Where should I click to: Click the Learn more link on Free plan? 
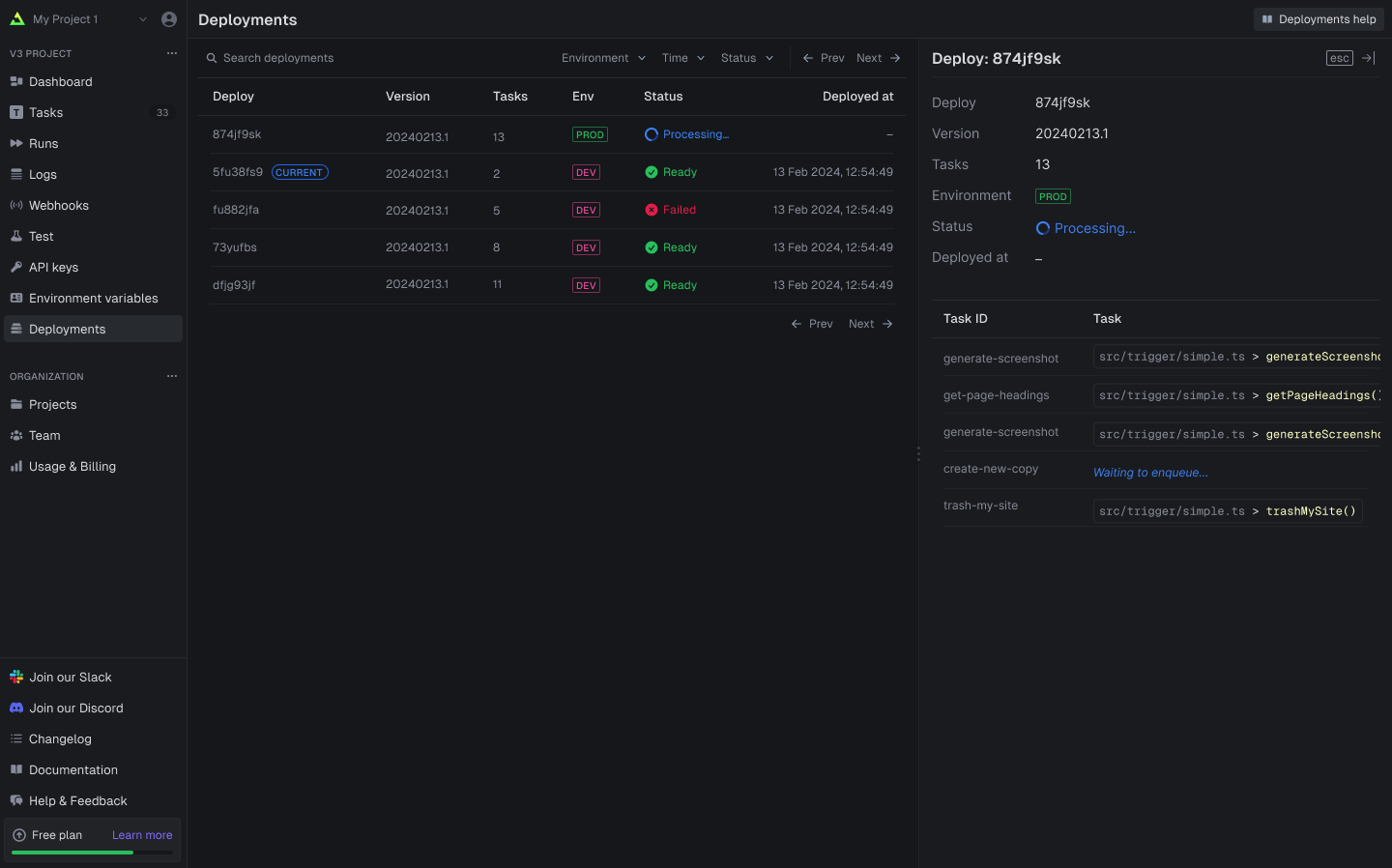click(x=142, y=835)
